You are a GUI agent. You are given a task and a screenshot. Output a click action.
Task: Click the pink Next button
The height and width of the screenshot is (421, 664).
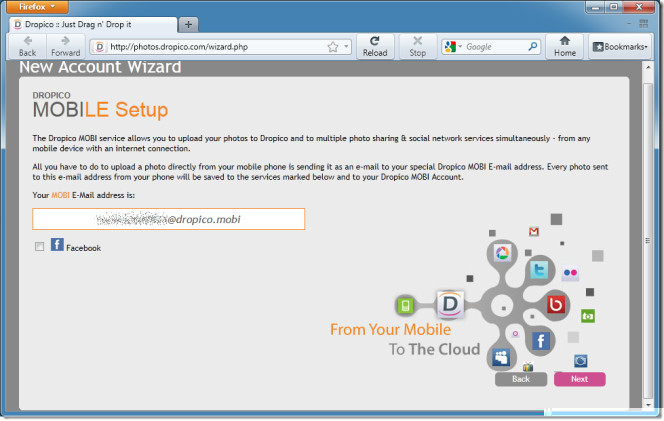point(579,379)
